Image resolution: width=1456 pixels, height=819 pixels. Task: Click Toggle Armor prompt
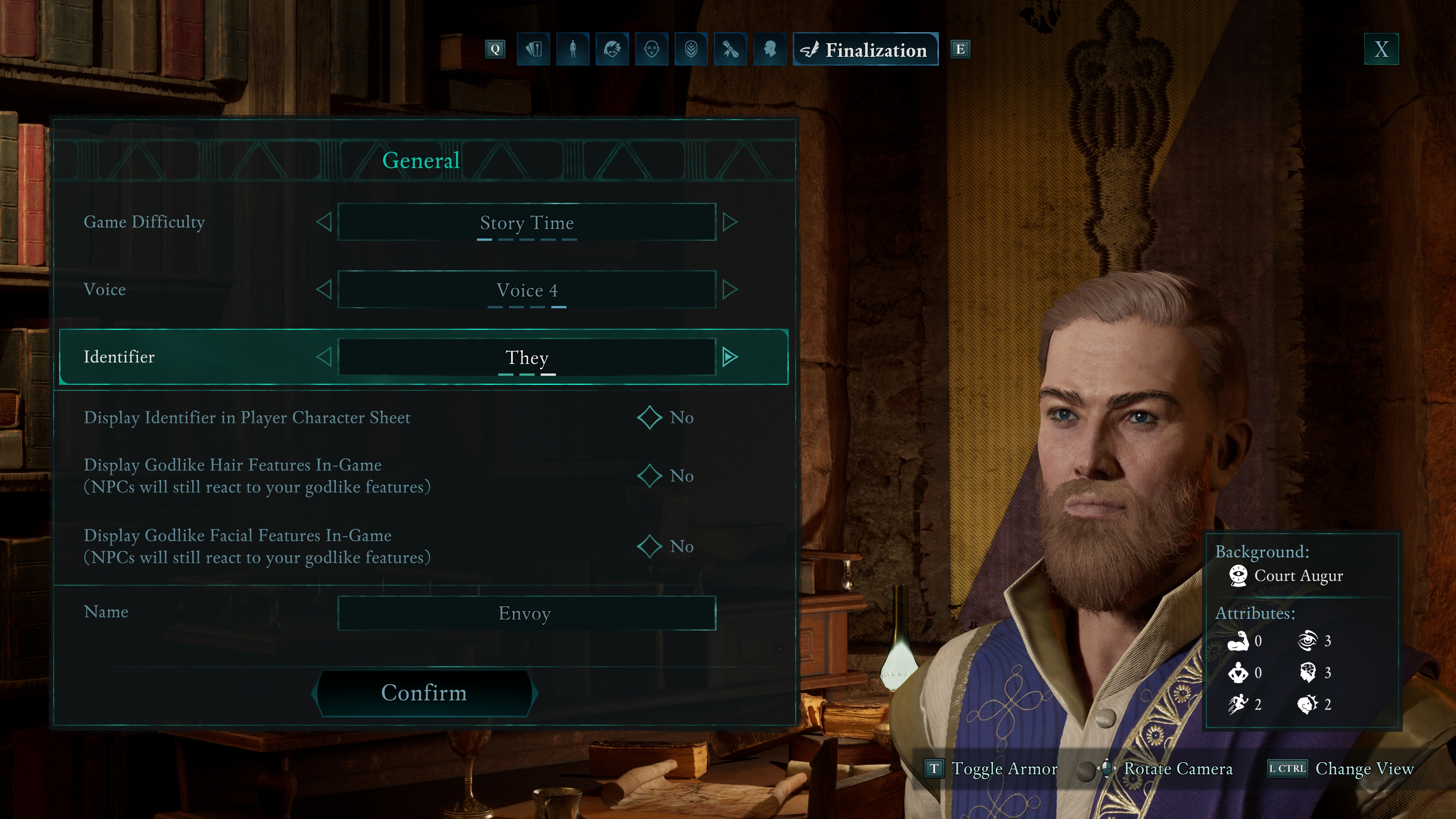tap(992, 769)
